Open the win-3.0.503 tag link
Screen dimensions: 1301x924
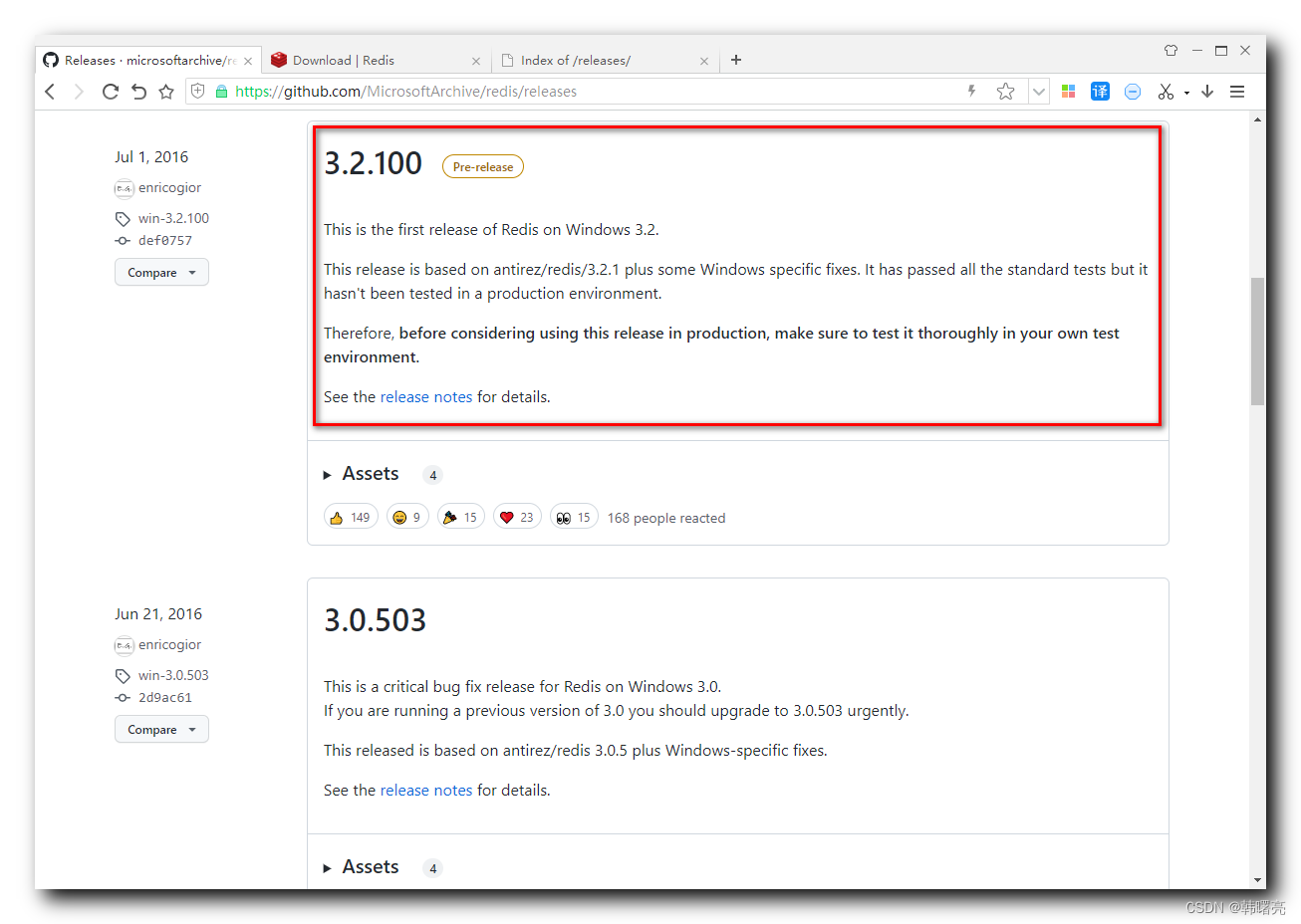pos(173,675)
